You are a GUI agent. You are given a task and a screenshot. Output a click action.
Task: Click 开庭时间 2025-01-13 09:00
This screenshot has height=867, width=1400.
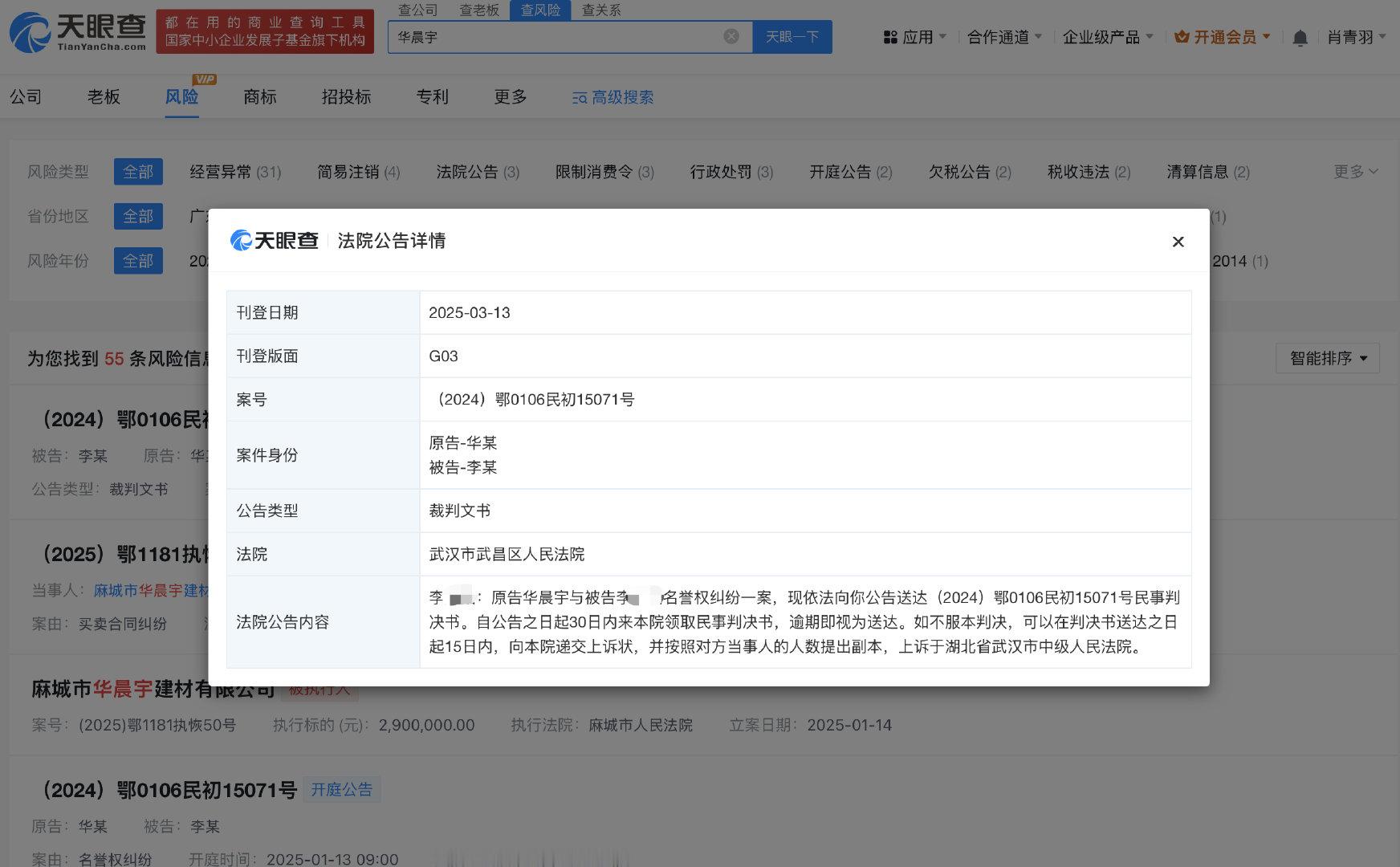(332, 859)
